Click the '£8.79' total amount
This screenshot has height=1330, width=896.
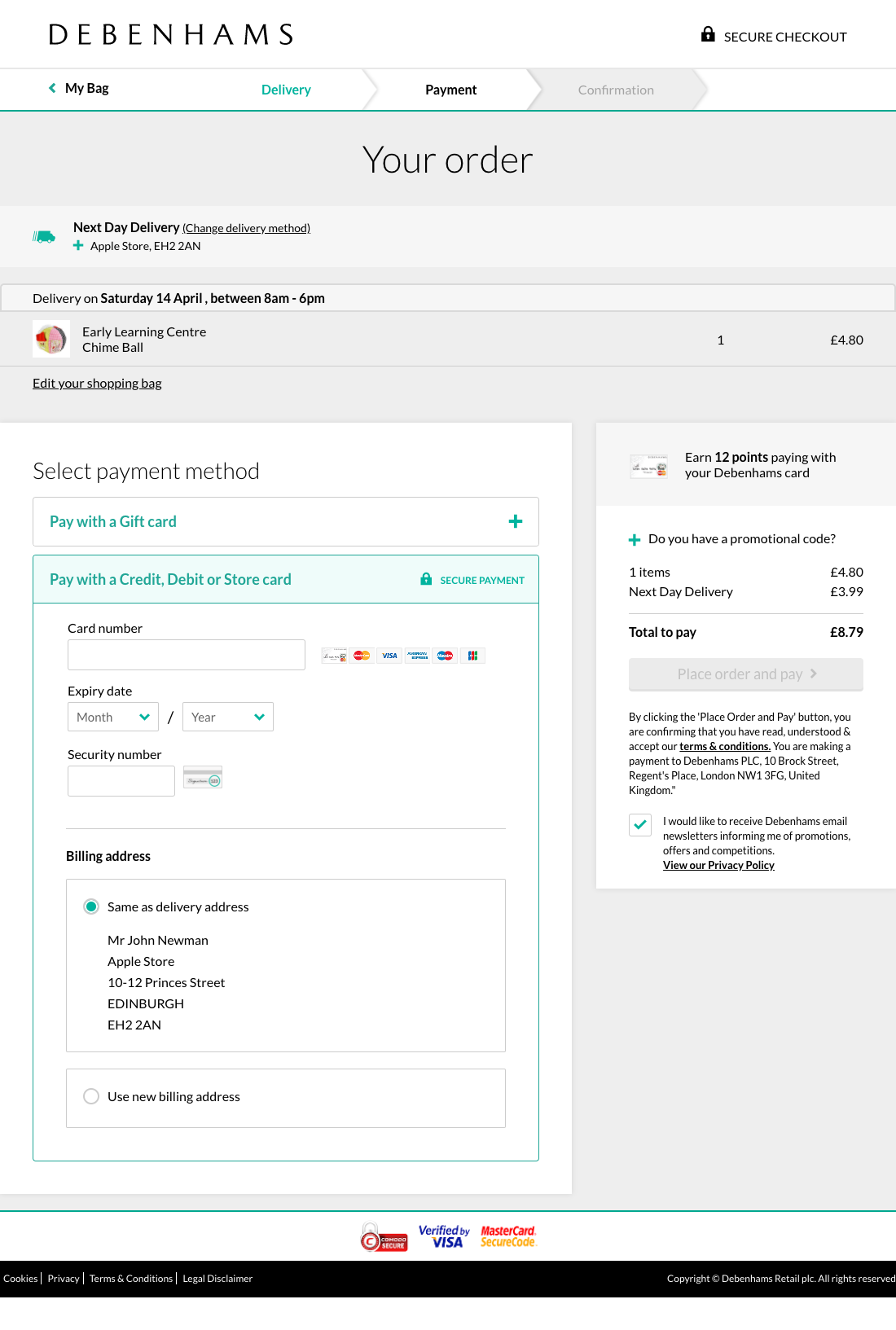pos(846,632)
